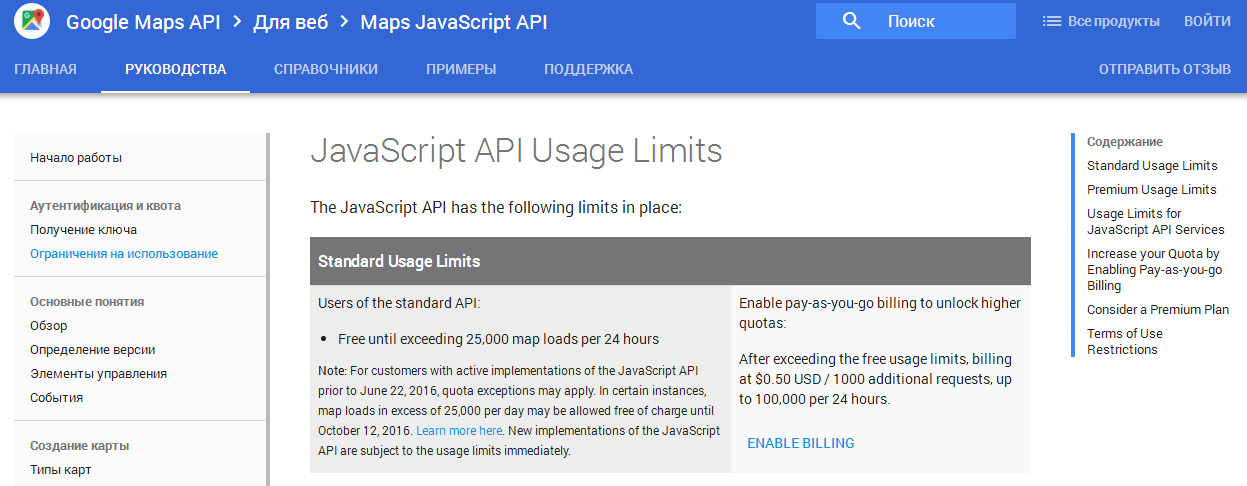
Task: Click the Google Maps logo icon
Action: pyautogui.click(x=32, y=21)
